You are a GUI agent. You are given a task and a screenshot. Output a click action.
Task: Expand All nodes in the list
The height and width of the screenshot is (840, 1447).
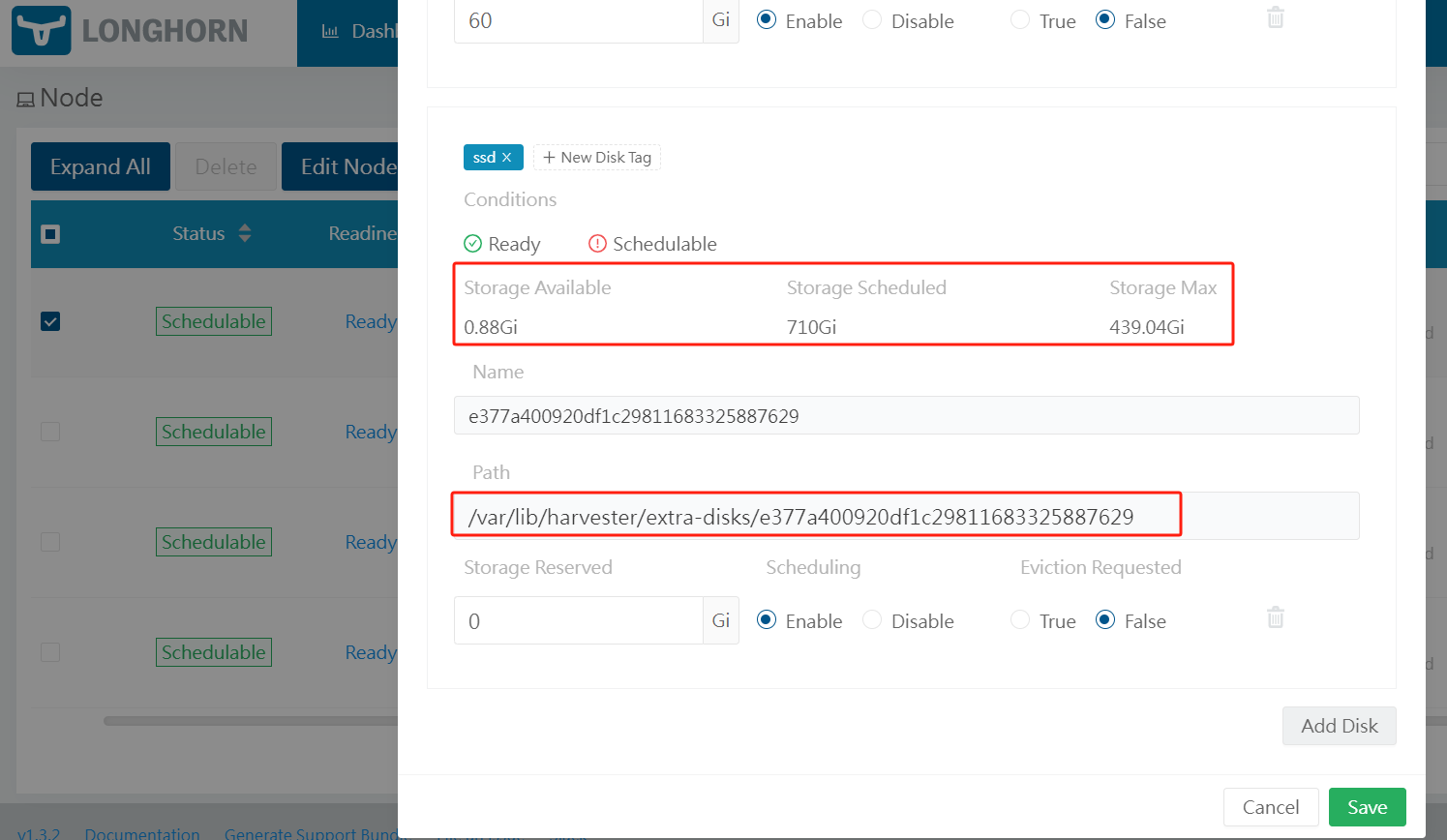[x=100, y=165]
